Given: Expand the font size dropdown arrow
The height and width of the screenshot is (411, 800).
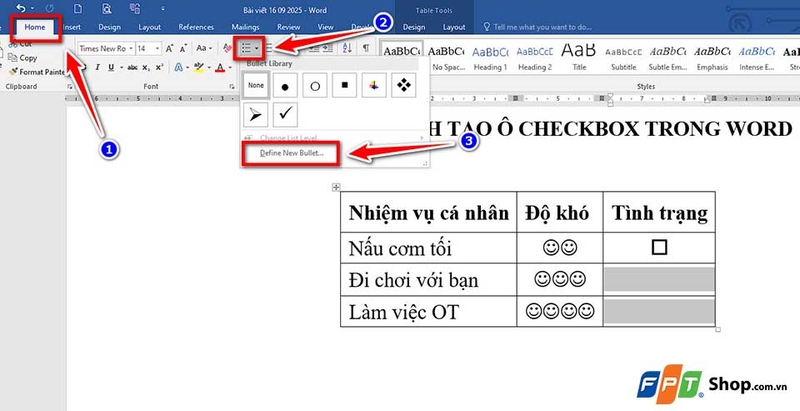Looking at the screenshot, I should [x=157, y=48].
